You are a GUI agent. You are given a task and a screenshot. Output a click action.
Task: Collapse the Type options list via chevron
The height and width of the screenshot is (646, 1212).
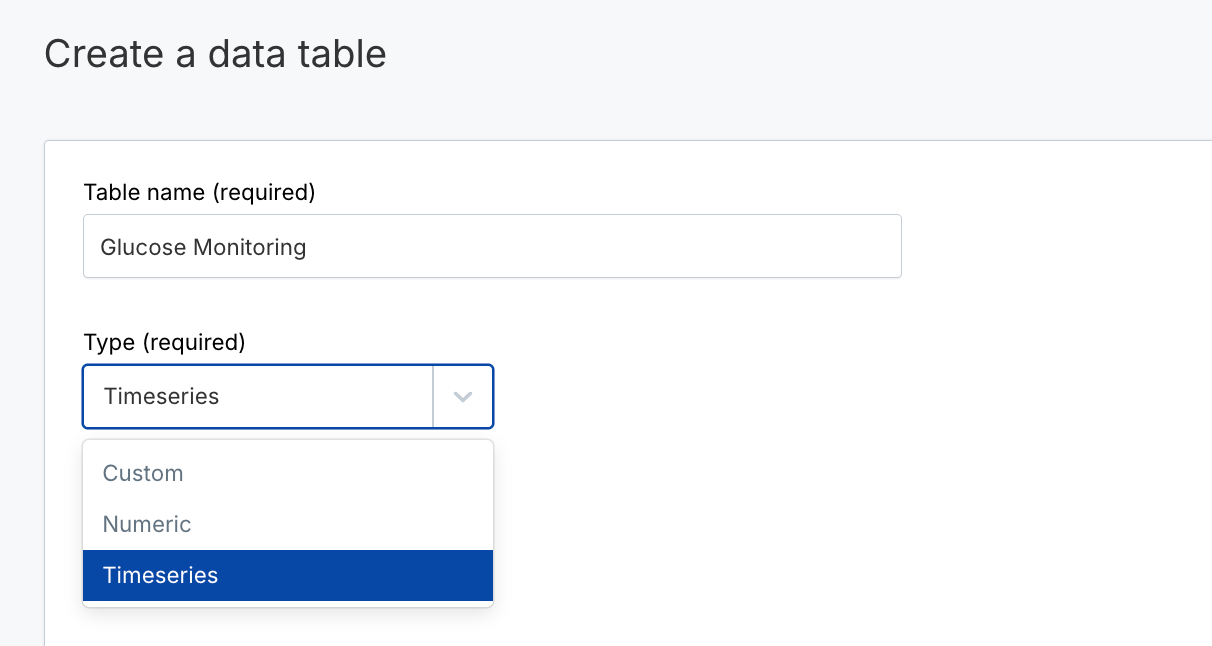[462, 397]
